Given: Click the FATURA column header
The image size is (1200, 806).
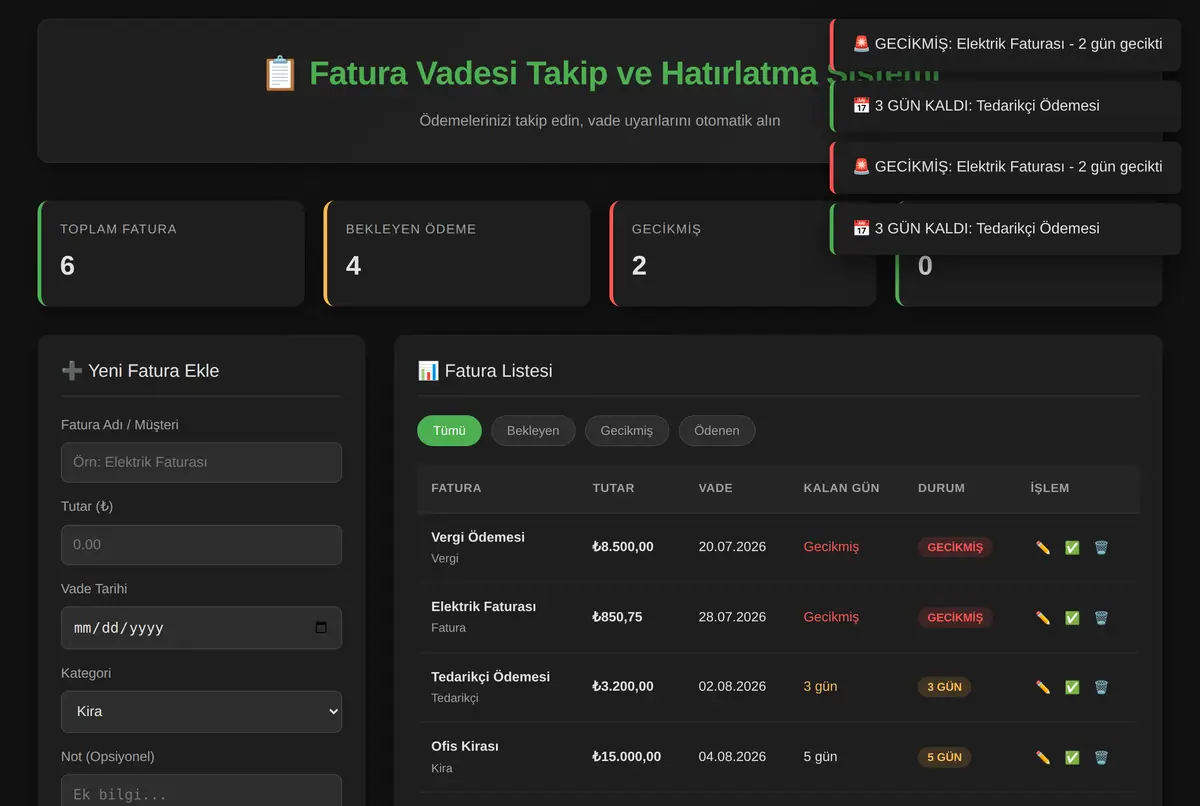Looking at the screenshot, I should click(x=456, y=488).
